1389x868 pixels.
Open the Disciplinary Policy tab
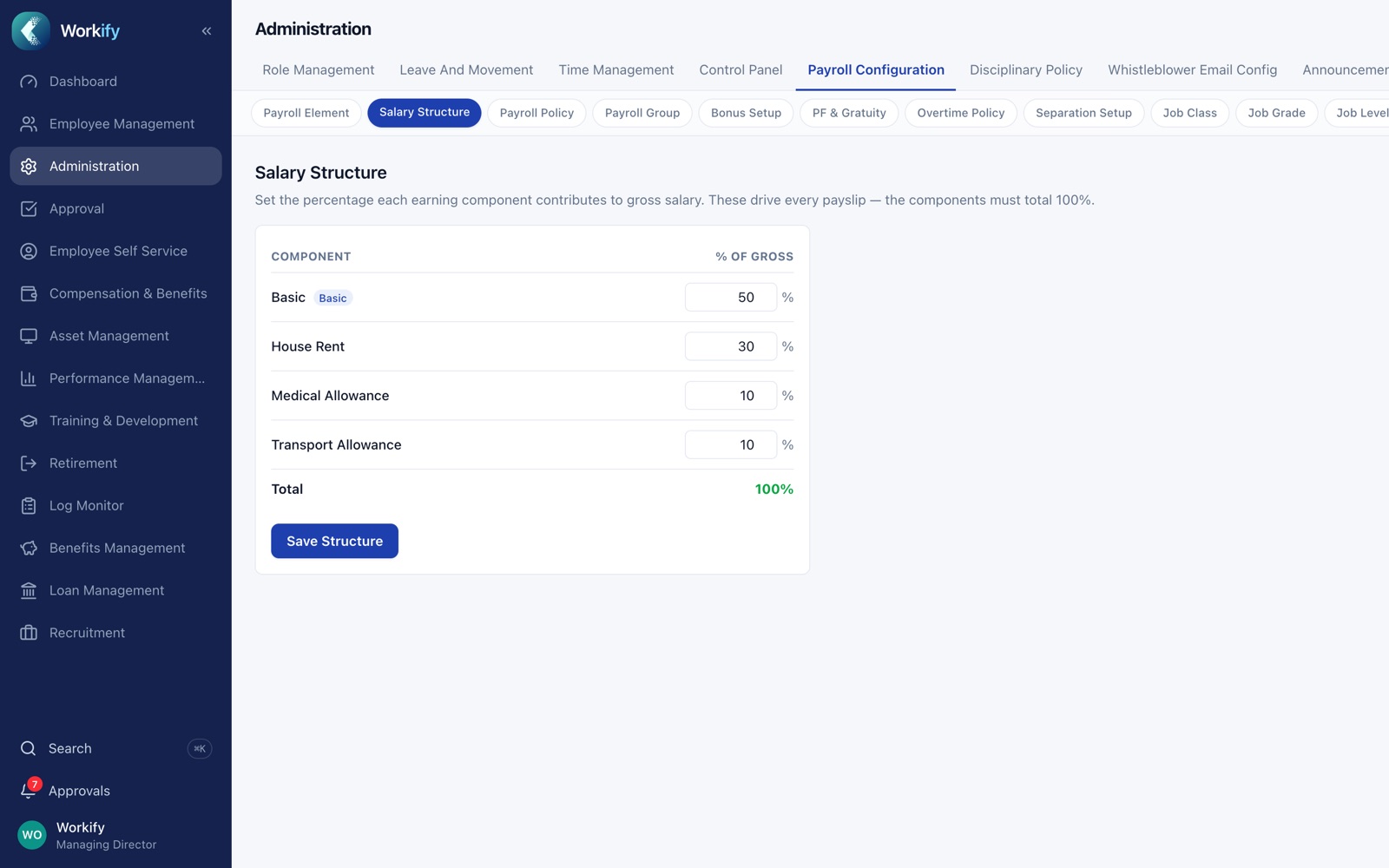tap(1026, 70)
